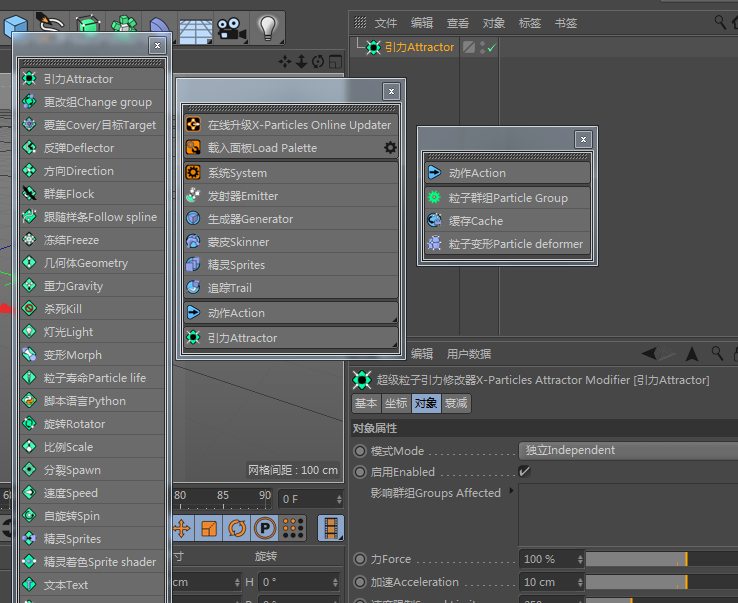
Task: Open the 编辑 menu in object manager
Action: [422, 23]
